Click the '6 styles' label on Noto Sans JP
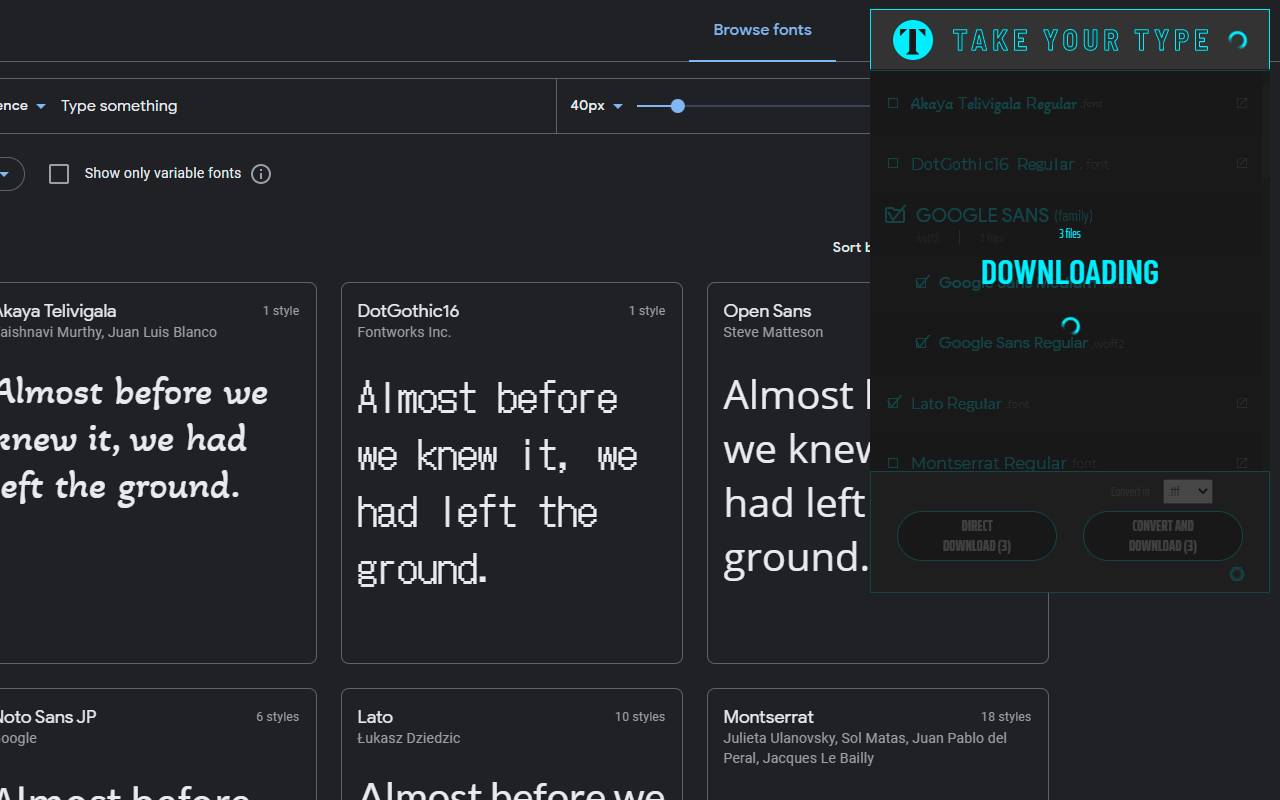 pos(277,717)
